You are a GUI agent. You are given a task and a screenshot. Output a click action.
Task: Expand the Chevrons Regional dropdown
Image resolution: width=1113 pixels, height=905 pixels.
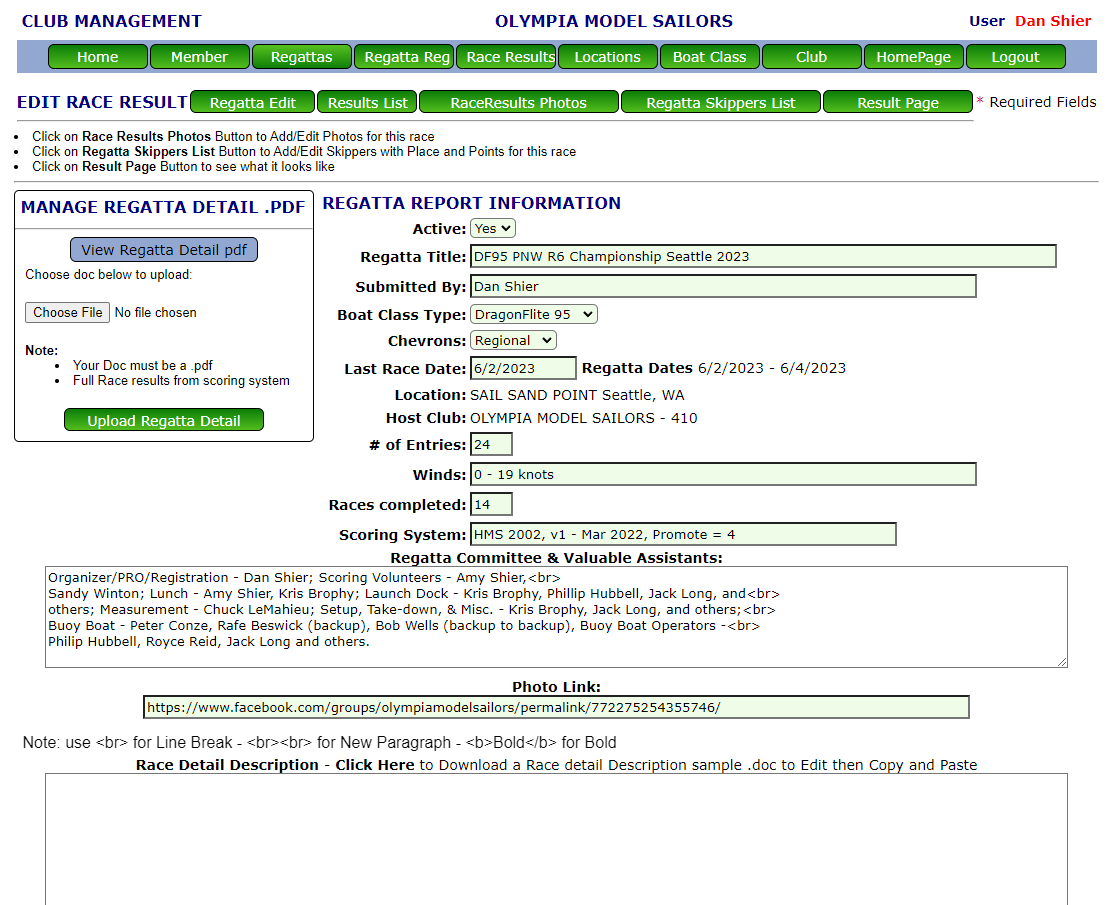[513, 341]
